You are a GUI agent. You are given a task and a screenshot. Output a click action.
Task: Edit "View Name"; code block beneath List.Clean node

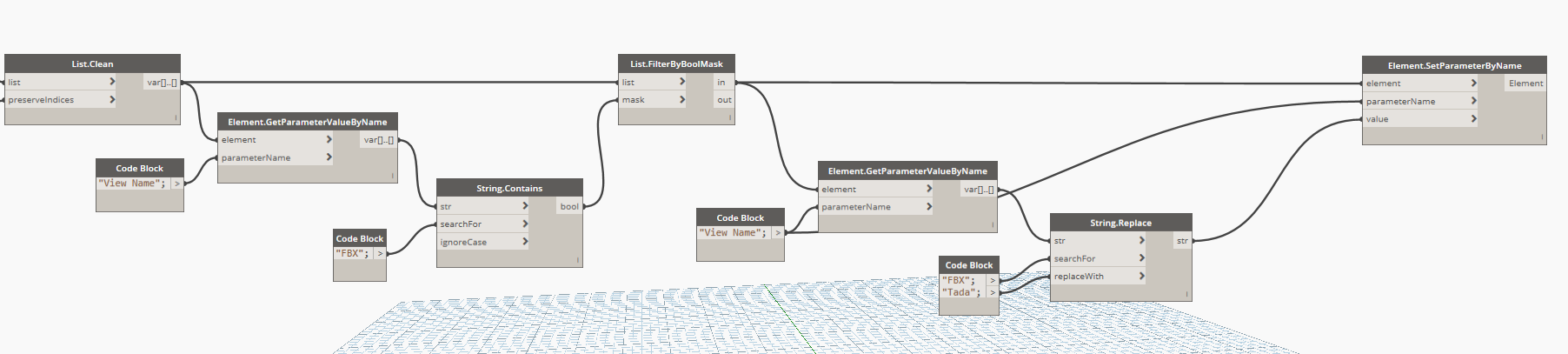click(132, 184)
